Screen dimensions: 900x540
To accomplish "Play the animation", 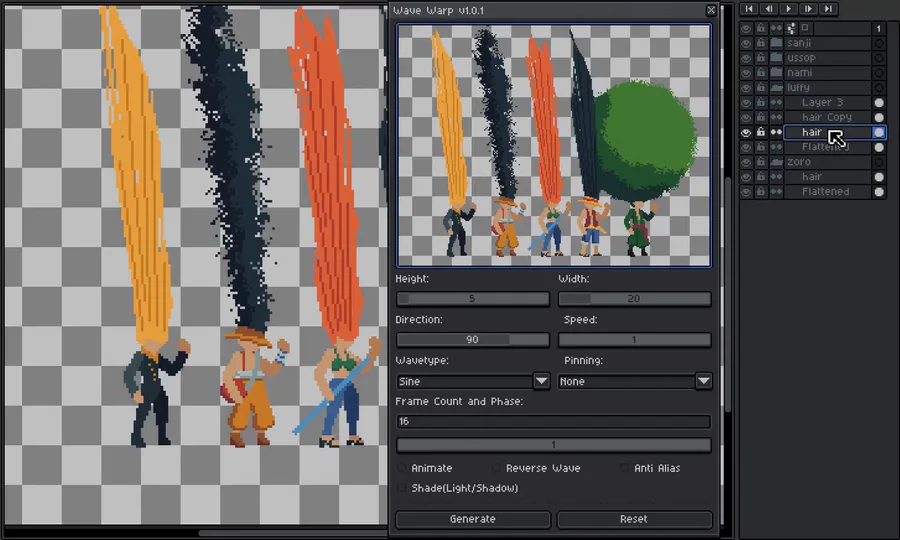I will tap(789, 9).
